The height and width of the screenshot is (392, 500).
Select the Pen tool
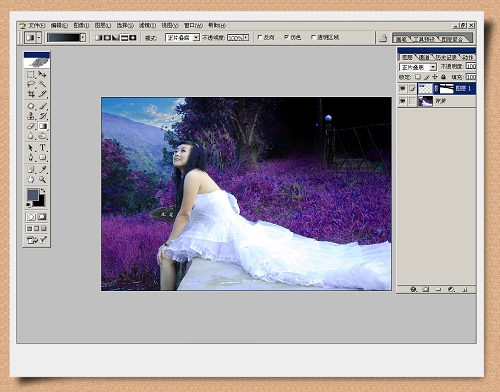pos(31,157)
